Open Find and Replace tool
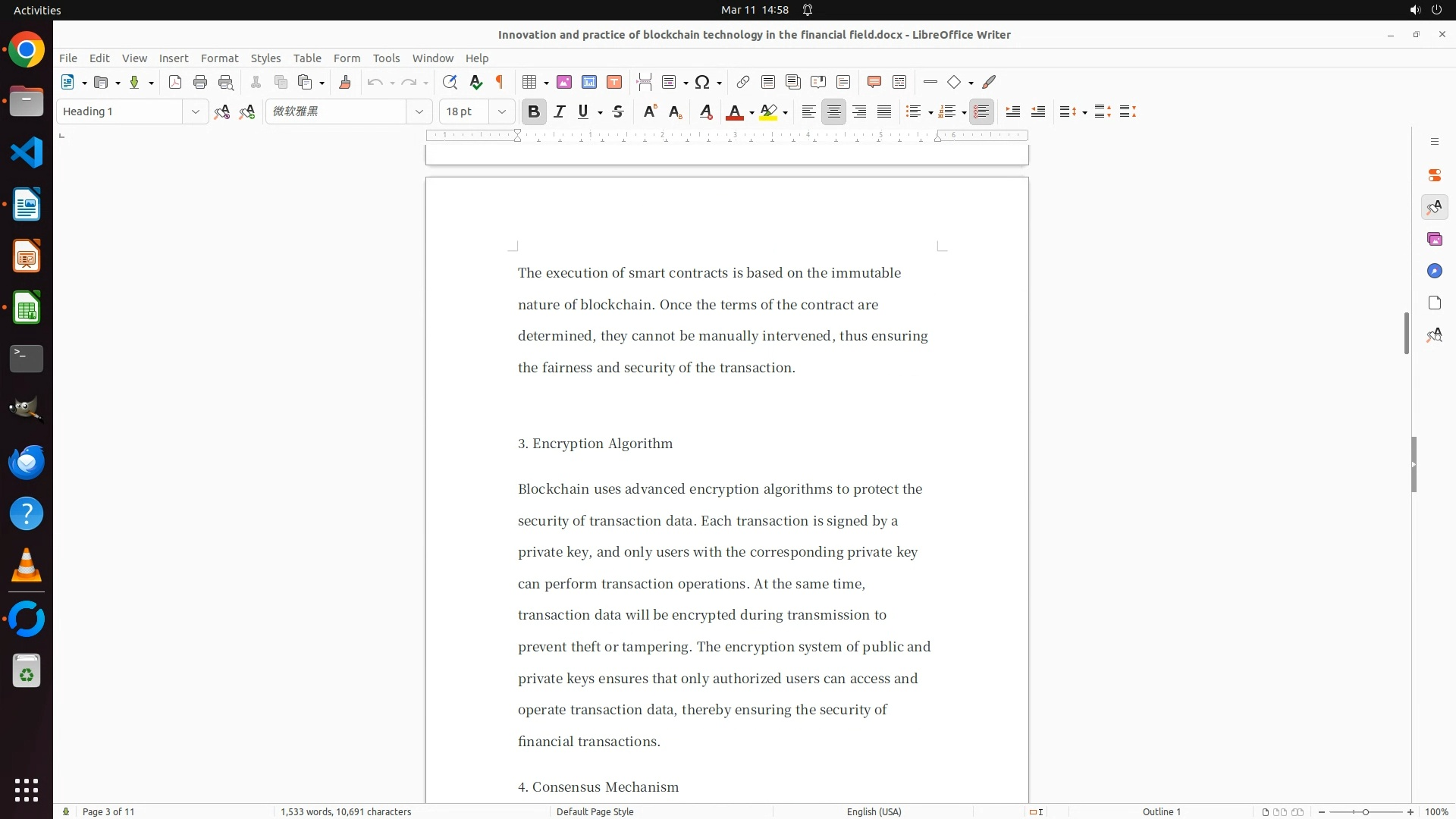This screenshot has width=1456, height=819. click(450, 82)
